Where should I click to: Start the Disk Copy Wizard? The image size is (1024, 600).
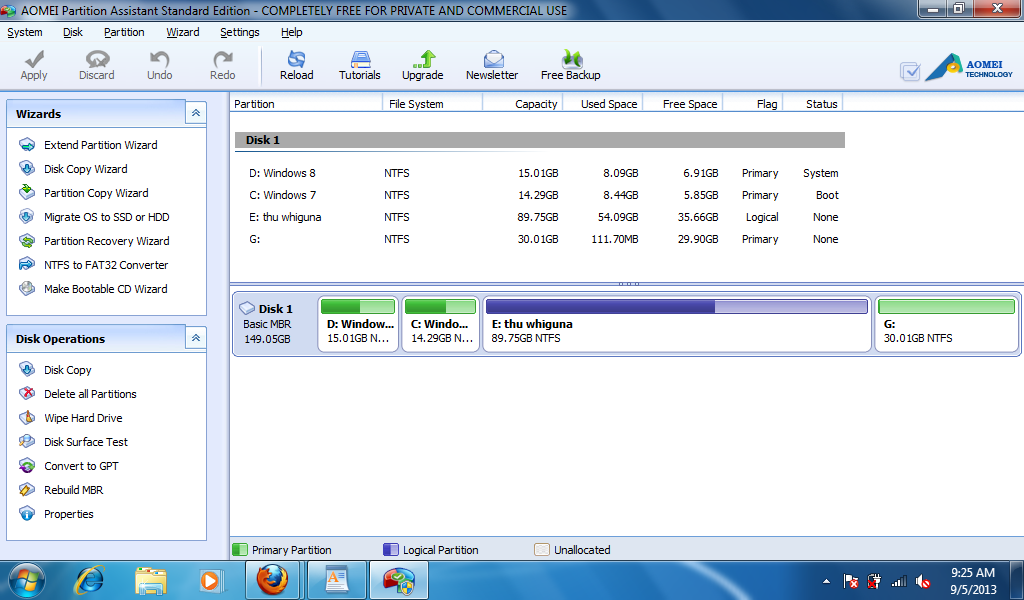click(86, 169)
